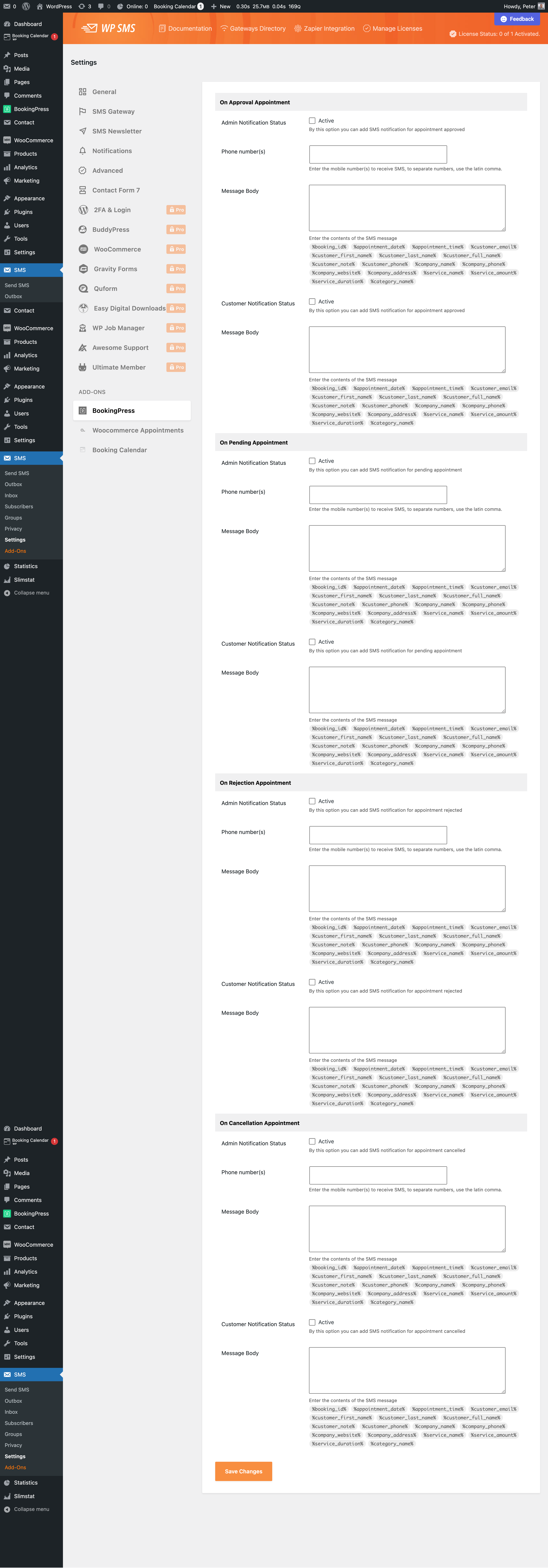
Task: Enable Admin Notification Active under On Approval Appointment
Action: point(312,120)
